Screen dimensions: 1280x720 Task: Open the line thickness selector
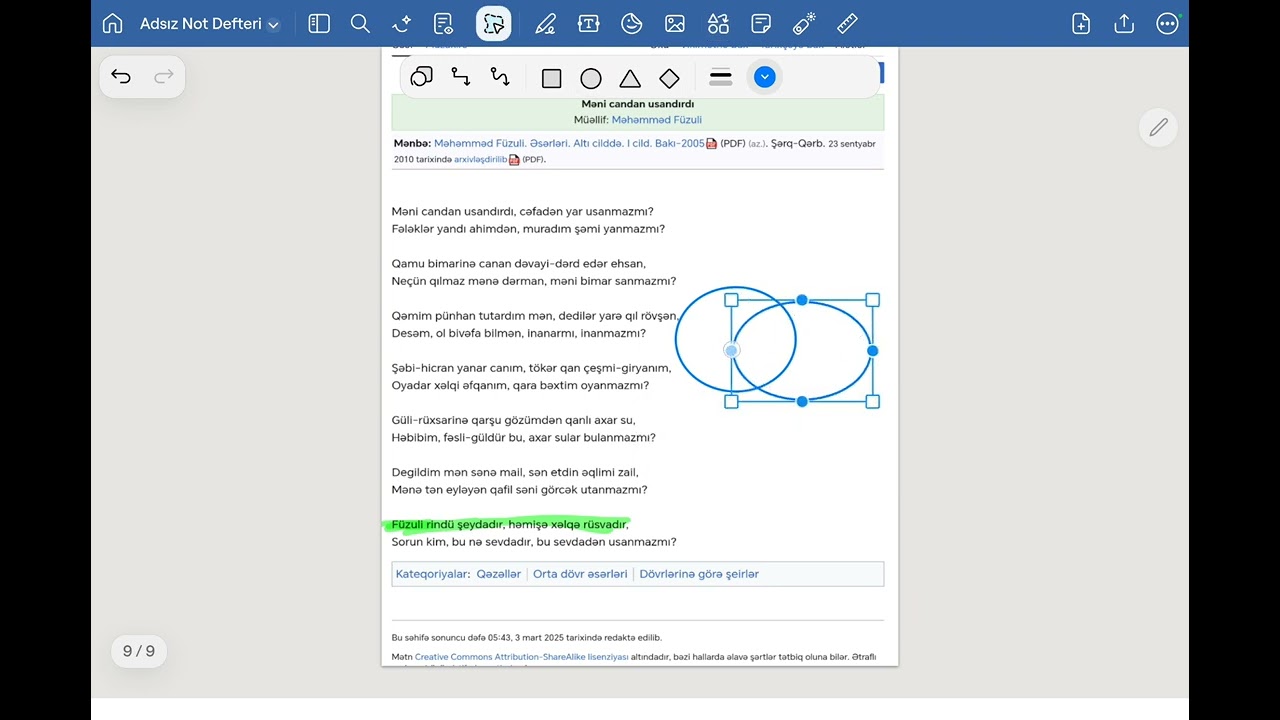click(x=721, y=77)
